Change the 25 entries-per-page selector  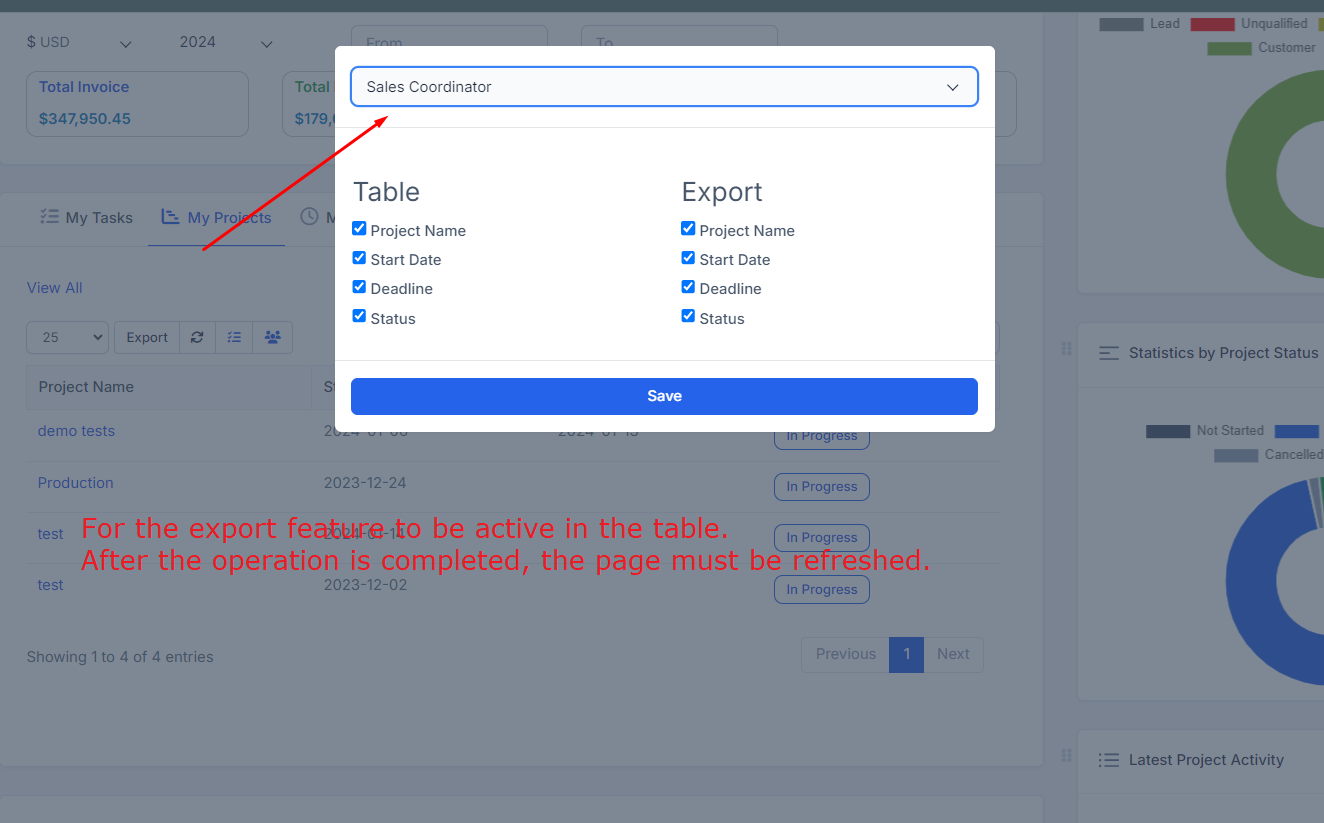point(68,337)
